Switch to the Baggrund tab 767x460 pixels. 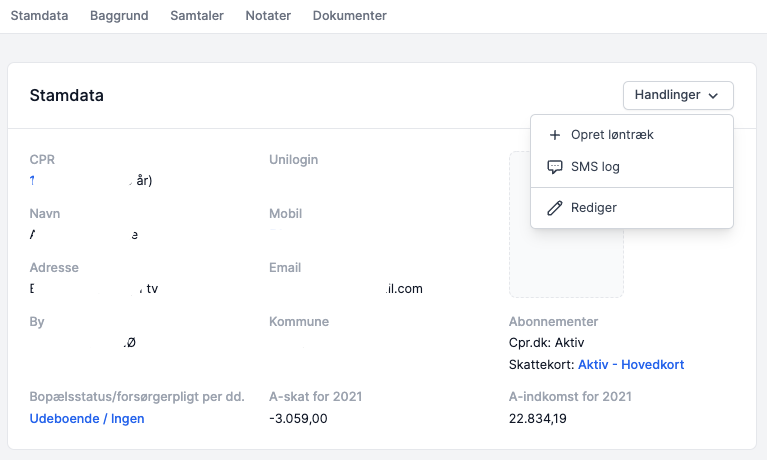[119, 16]
